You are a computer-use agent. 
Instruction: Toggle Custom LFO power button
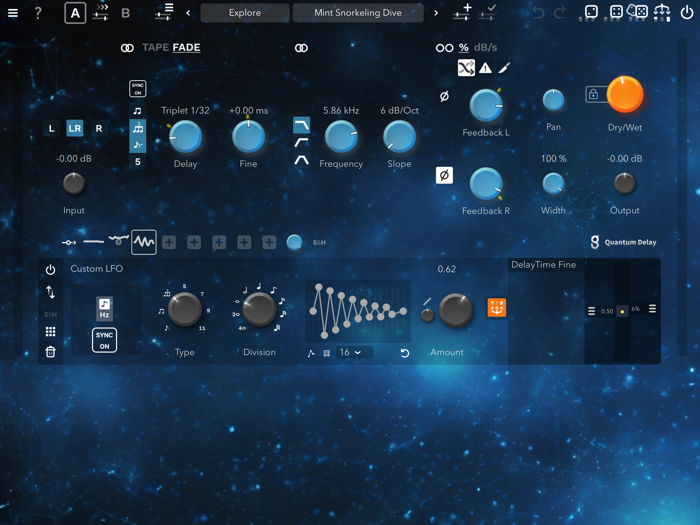(50, 270)
